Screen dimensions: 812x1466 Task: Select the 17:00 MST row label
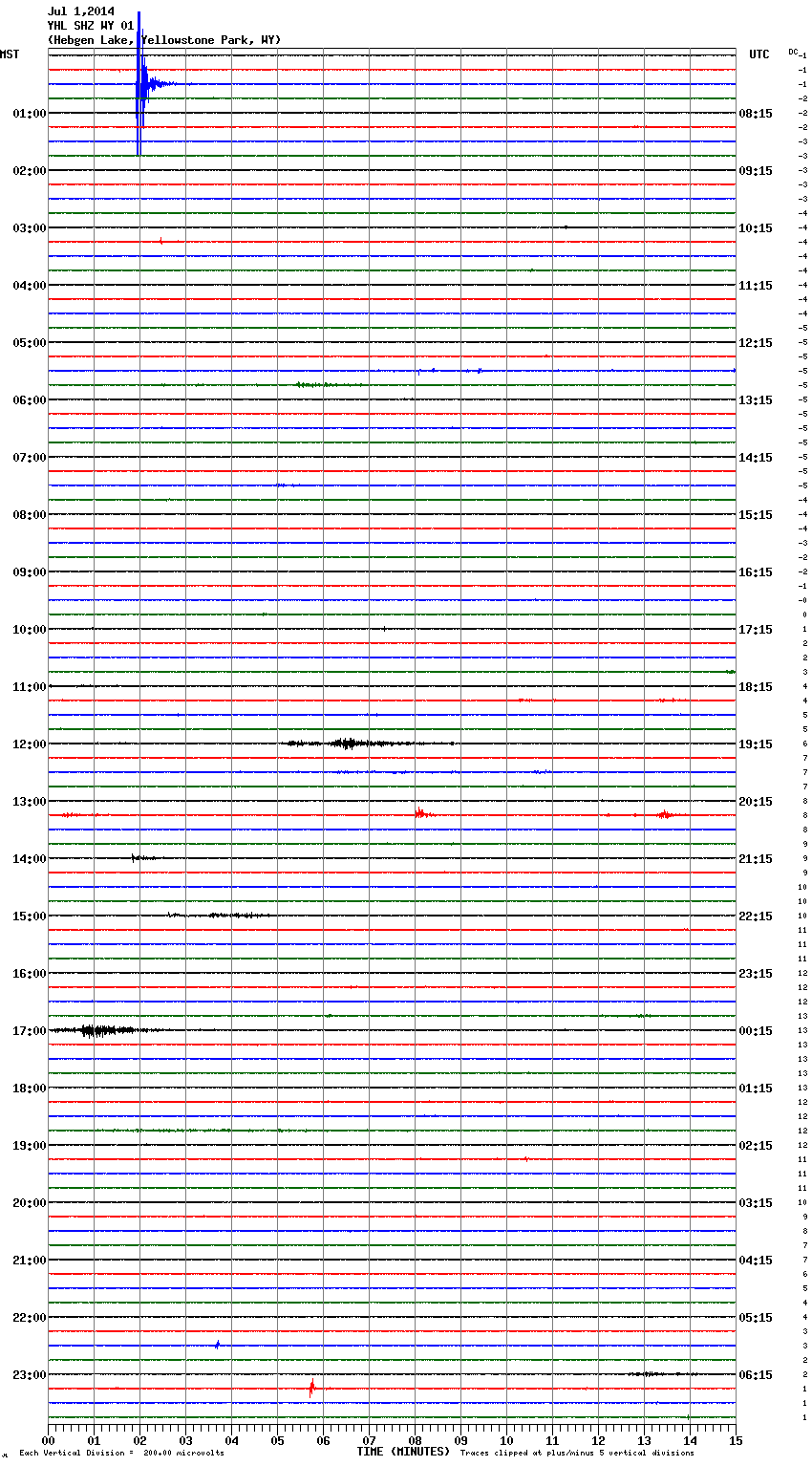click(29, 1031)
